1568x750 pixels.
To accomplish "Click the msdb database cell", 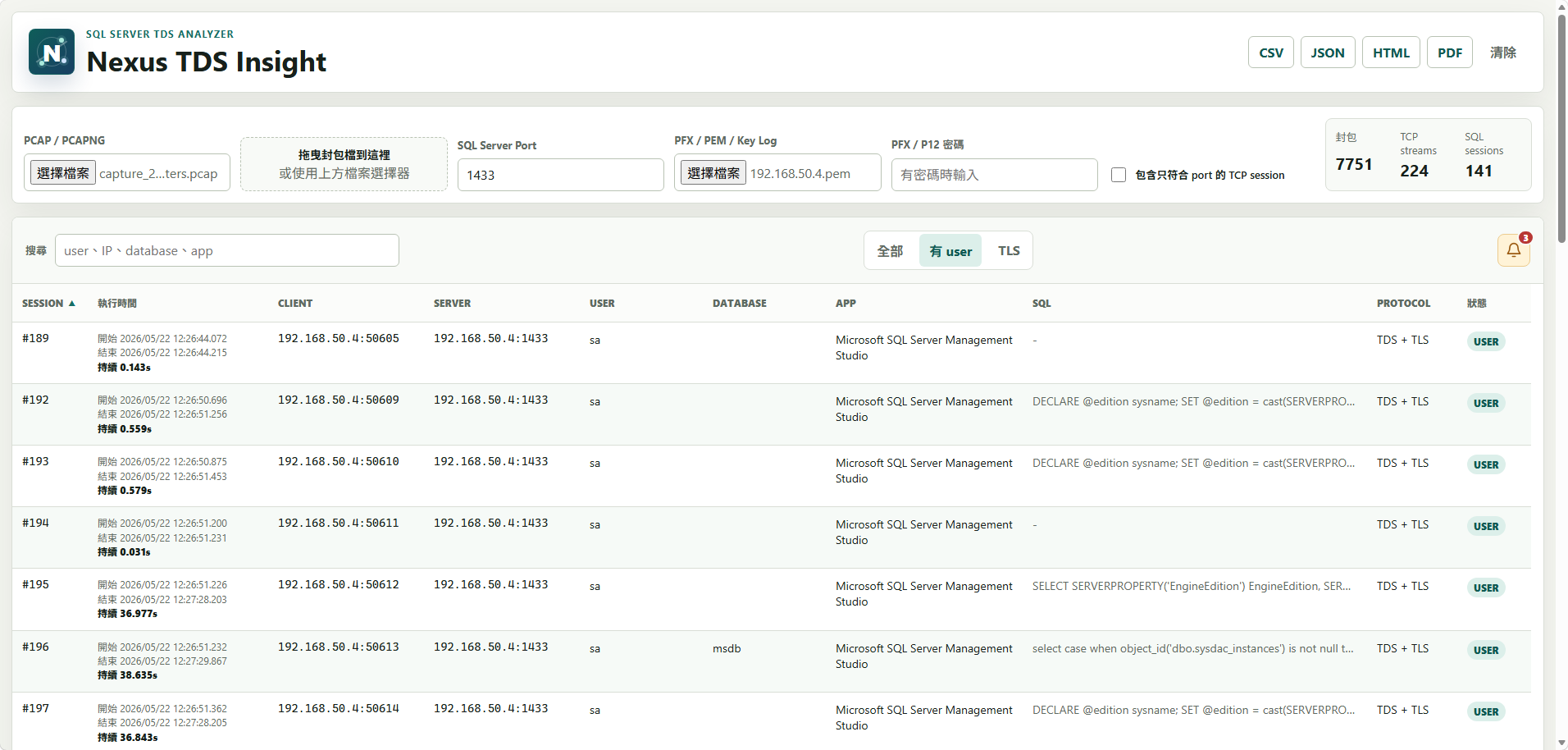I will click(x=727, y=648).
